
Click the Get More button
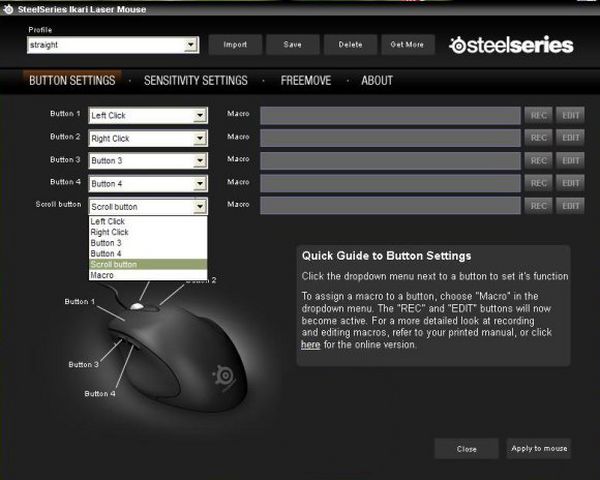(406, 45)
